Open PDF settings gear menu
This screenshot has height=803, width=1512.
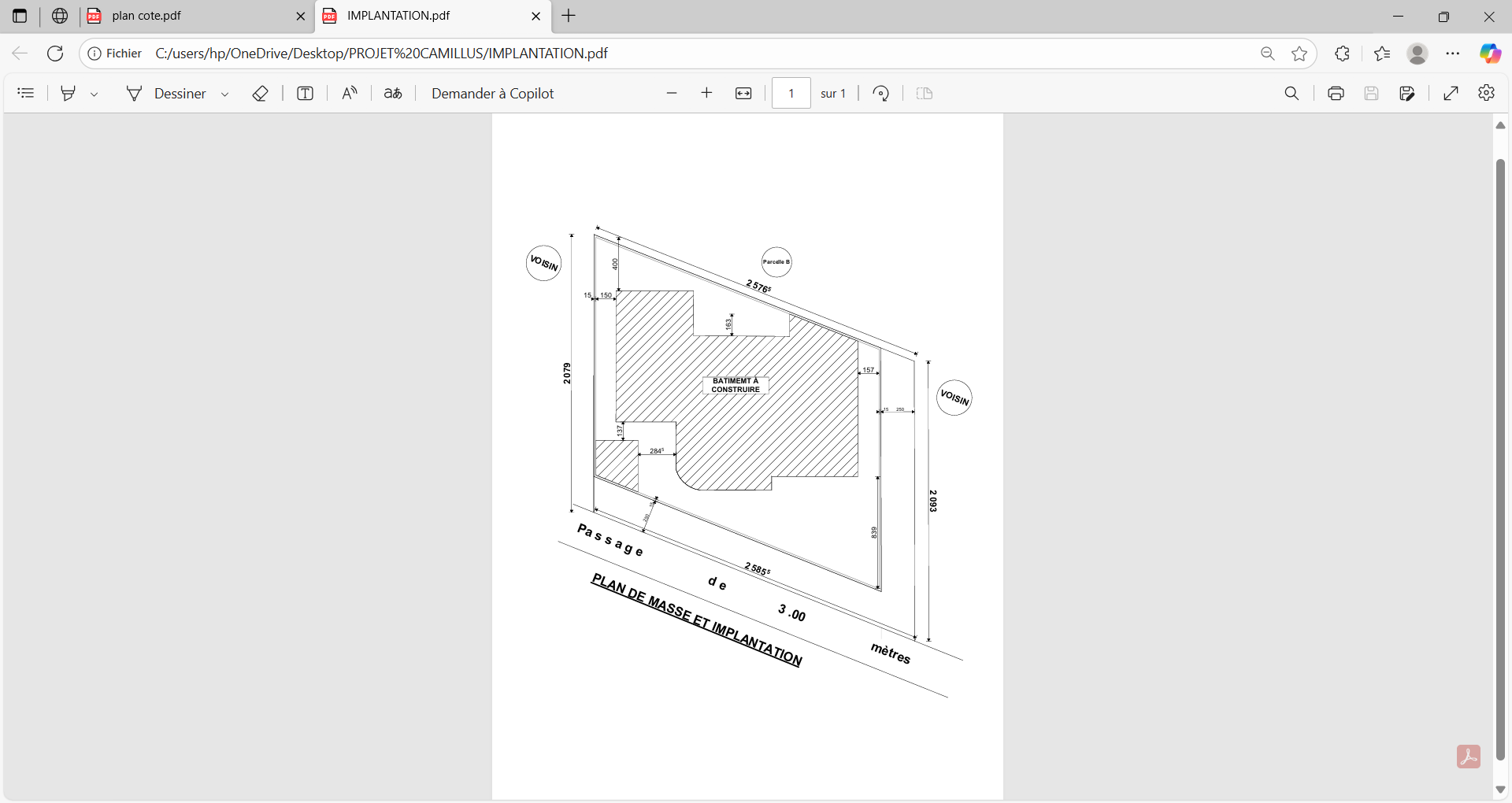pos(1486,94)
